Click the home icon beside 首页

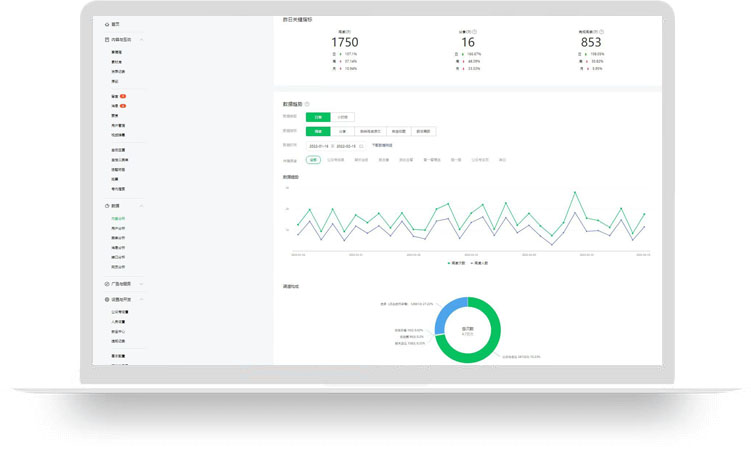[106, 24]
